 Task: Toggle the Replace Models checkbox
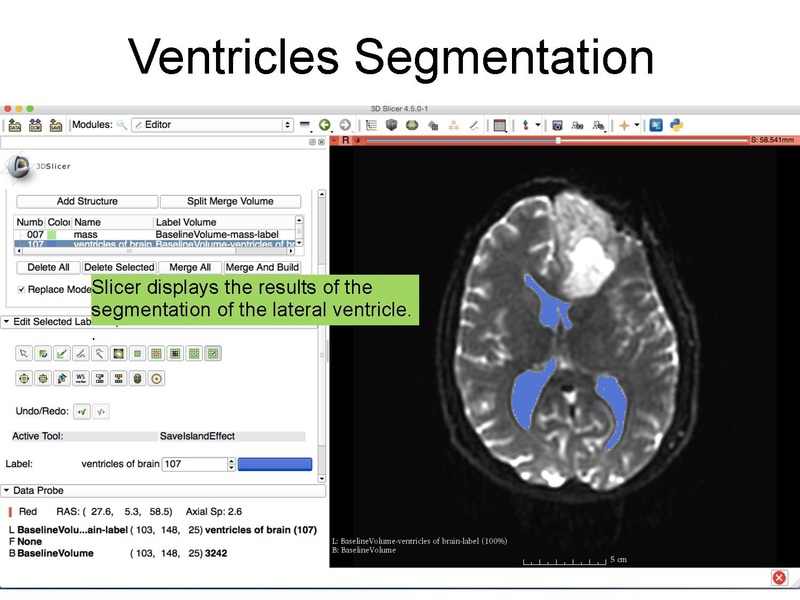(x=20, y=288)
